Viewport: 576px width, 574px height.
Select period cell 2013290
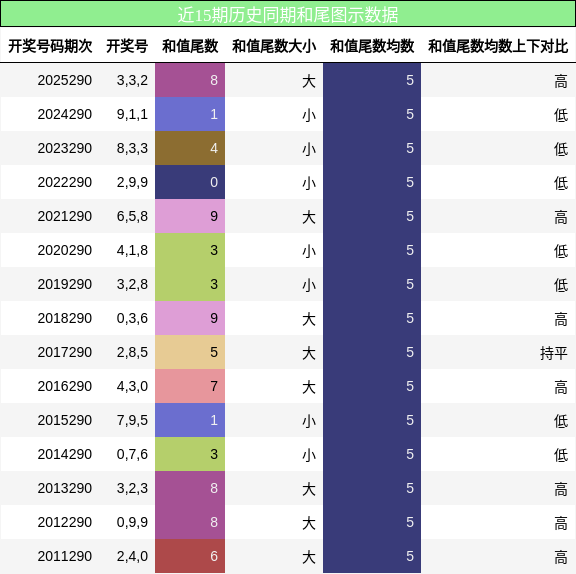tap(65, 488)
